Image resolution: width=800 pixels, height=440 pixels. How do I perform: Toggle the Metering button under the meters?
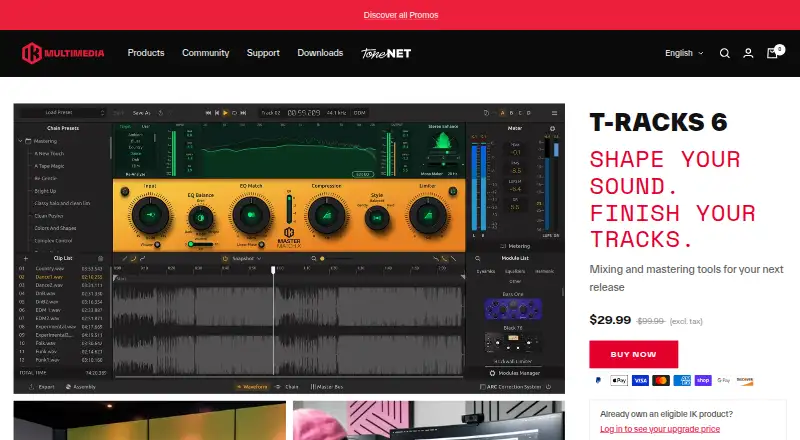pyautogui.click(x=515, y=246)
